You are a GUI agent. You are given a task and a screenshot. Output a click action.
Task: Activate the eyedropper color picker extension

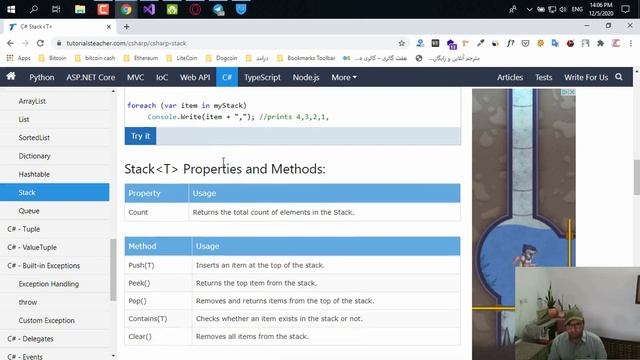click(480, 43)
